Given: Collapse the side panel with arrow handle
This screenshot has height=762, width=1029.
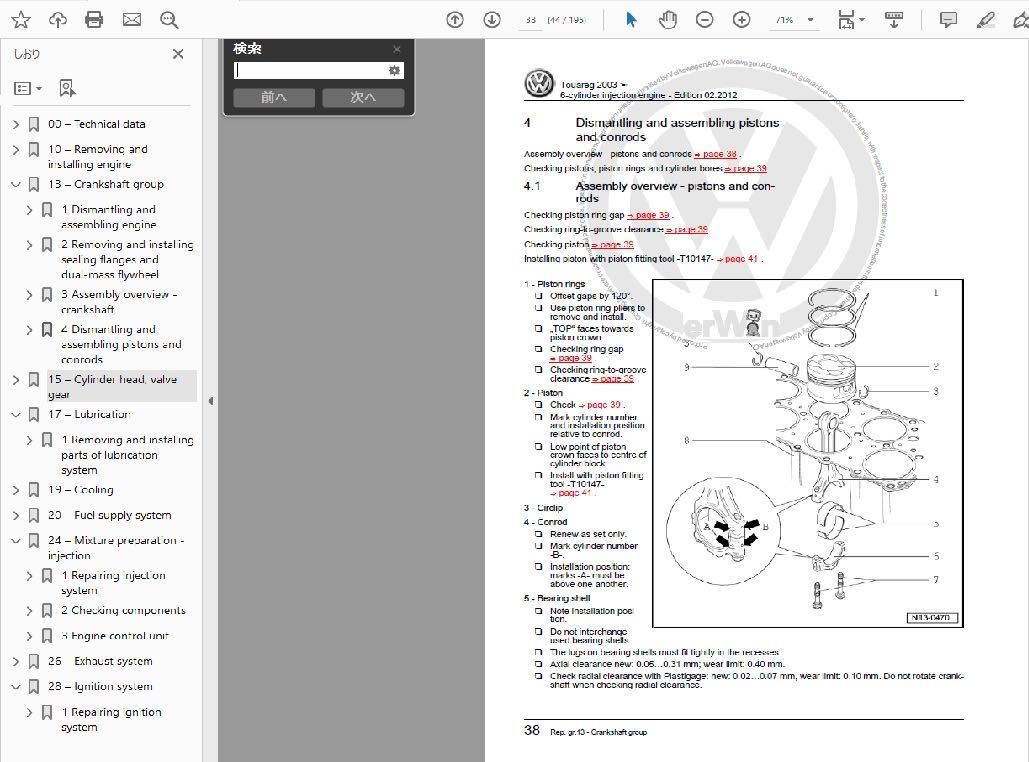Looking at the screenshot, I should pos(211,401).
